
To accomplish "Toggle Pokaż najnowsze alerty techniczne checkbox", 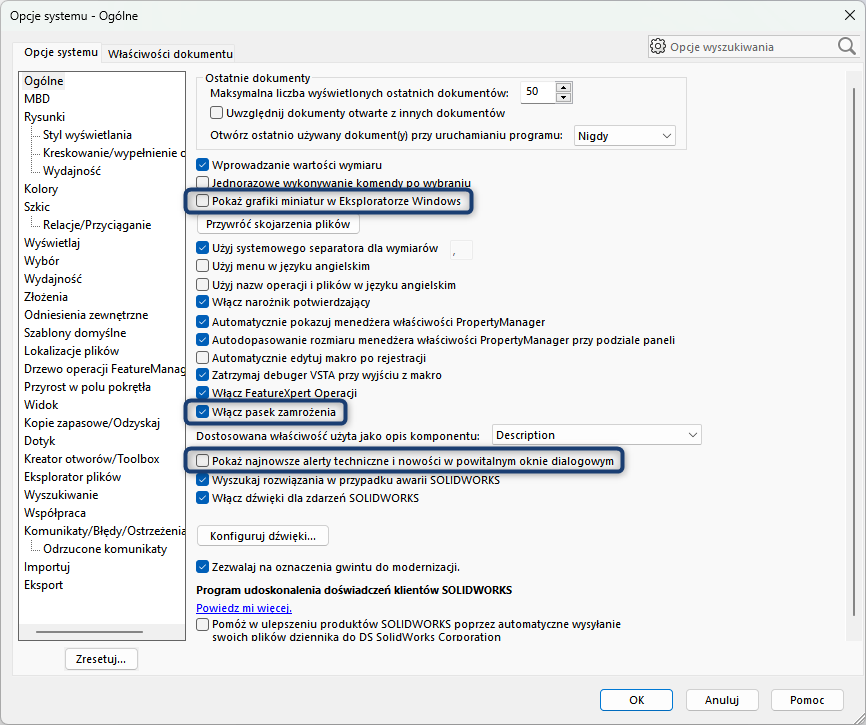I will coord(203,460).
